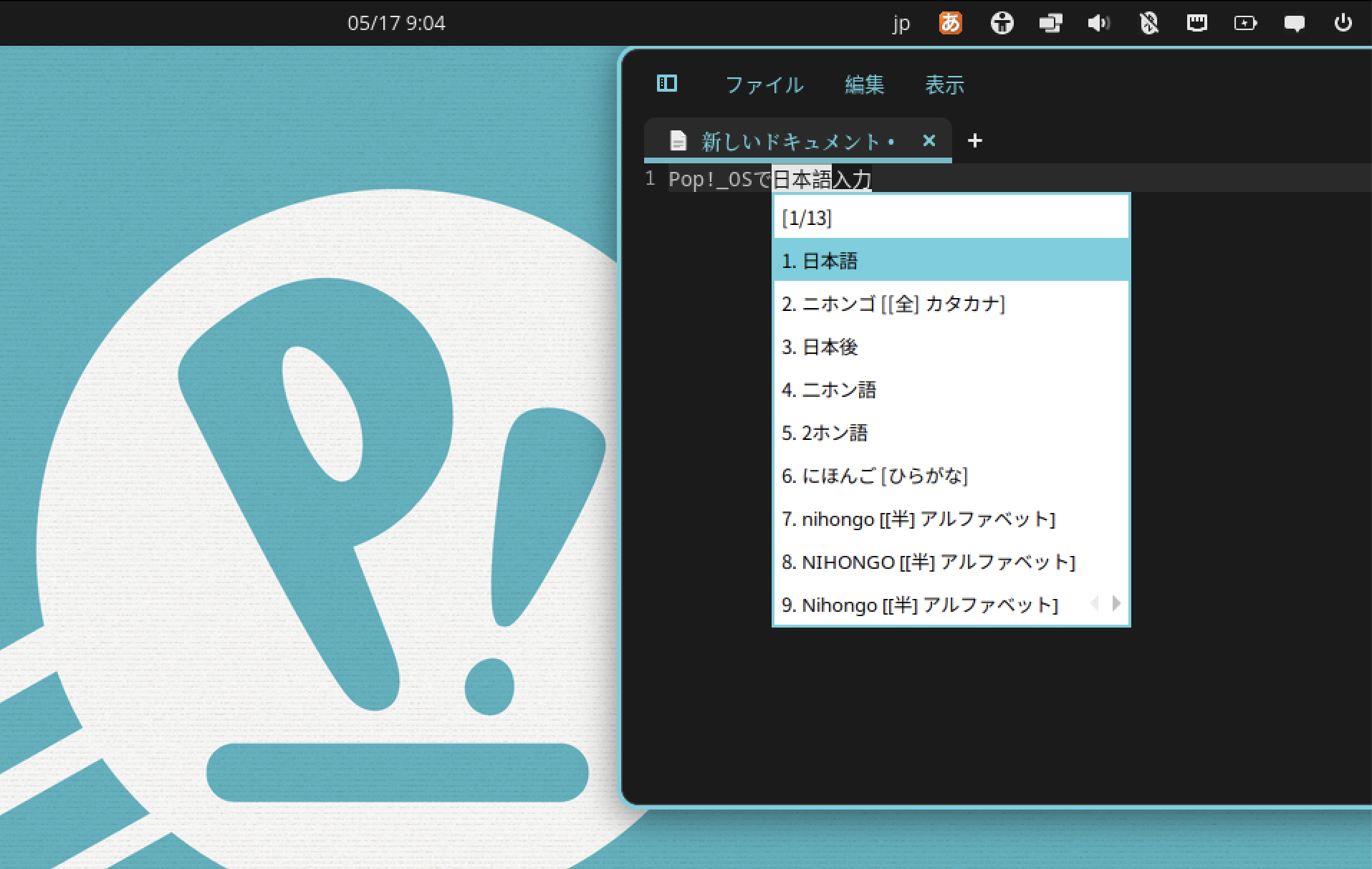Select candidate 8. uppercase NIHONGO

[951, 562]
